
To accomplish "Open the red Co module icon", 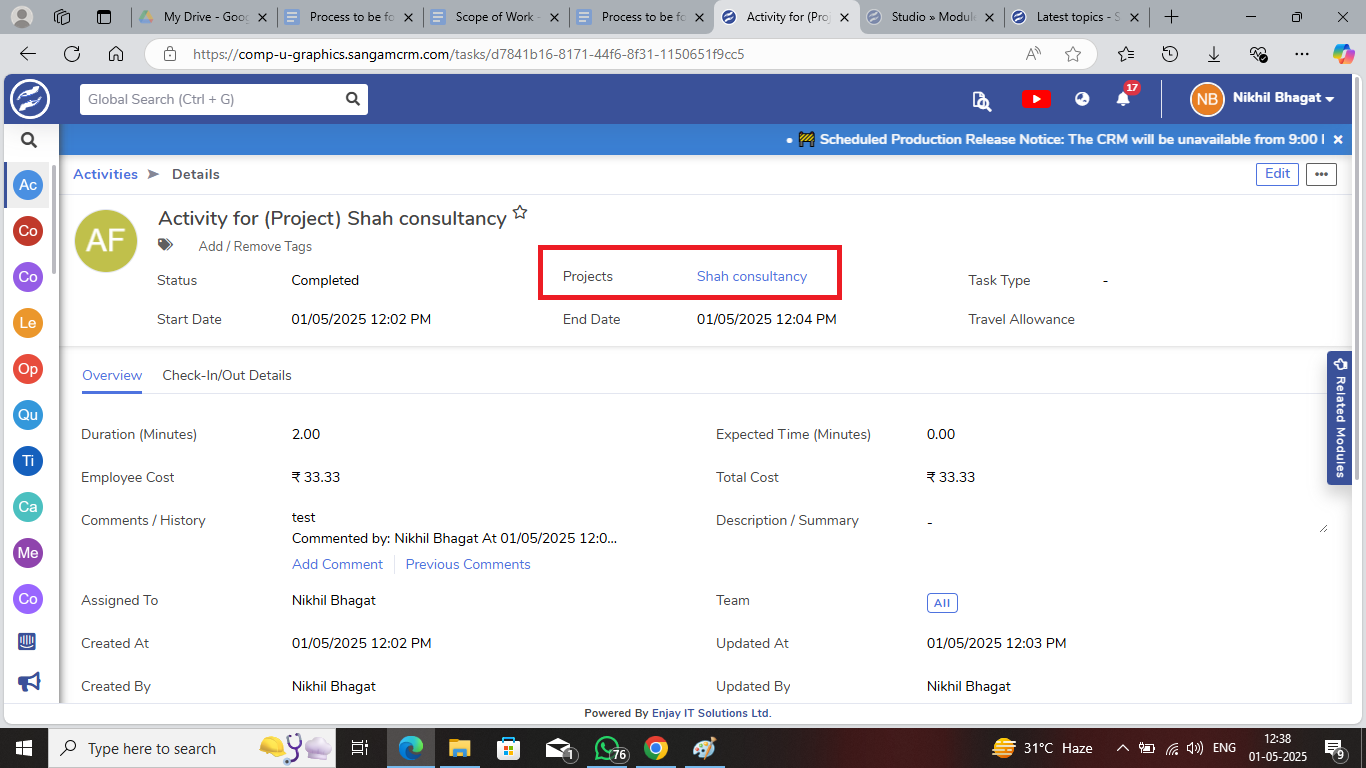I will coord(28,231).
